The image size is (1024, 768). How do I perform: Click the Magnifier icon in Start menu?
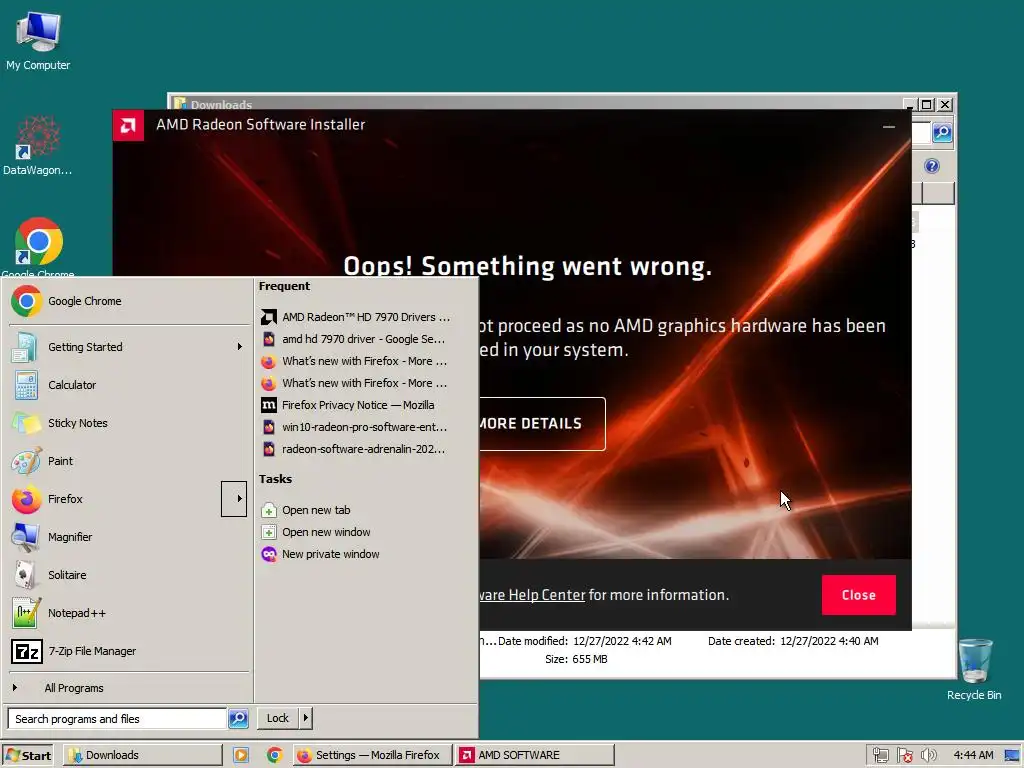point(25,537)
